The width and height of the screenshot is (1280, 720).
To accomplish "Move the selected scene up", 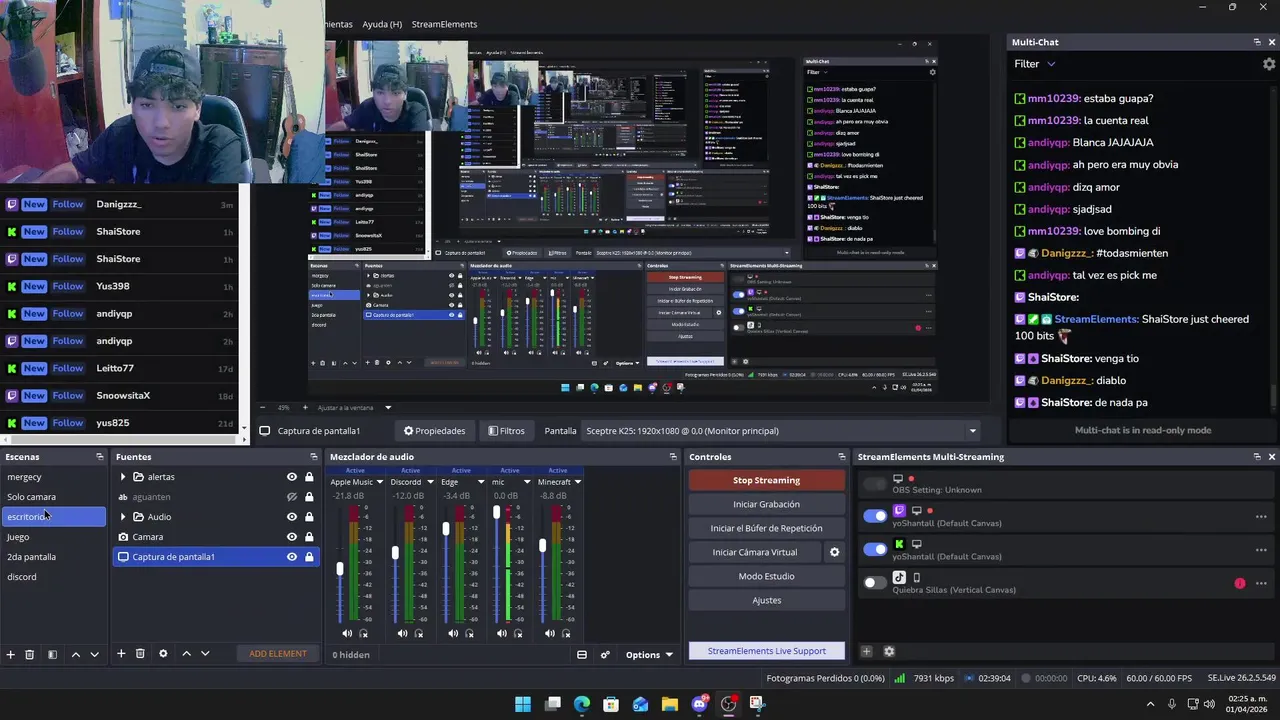I will [x=75, y=654].
